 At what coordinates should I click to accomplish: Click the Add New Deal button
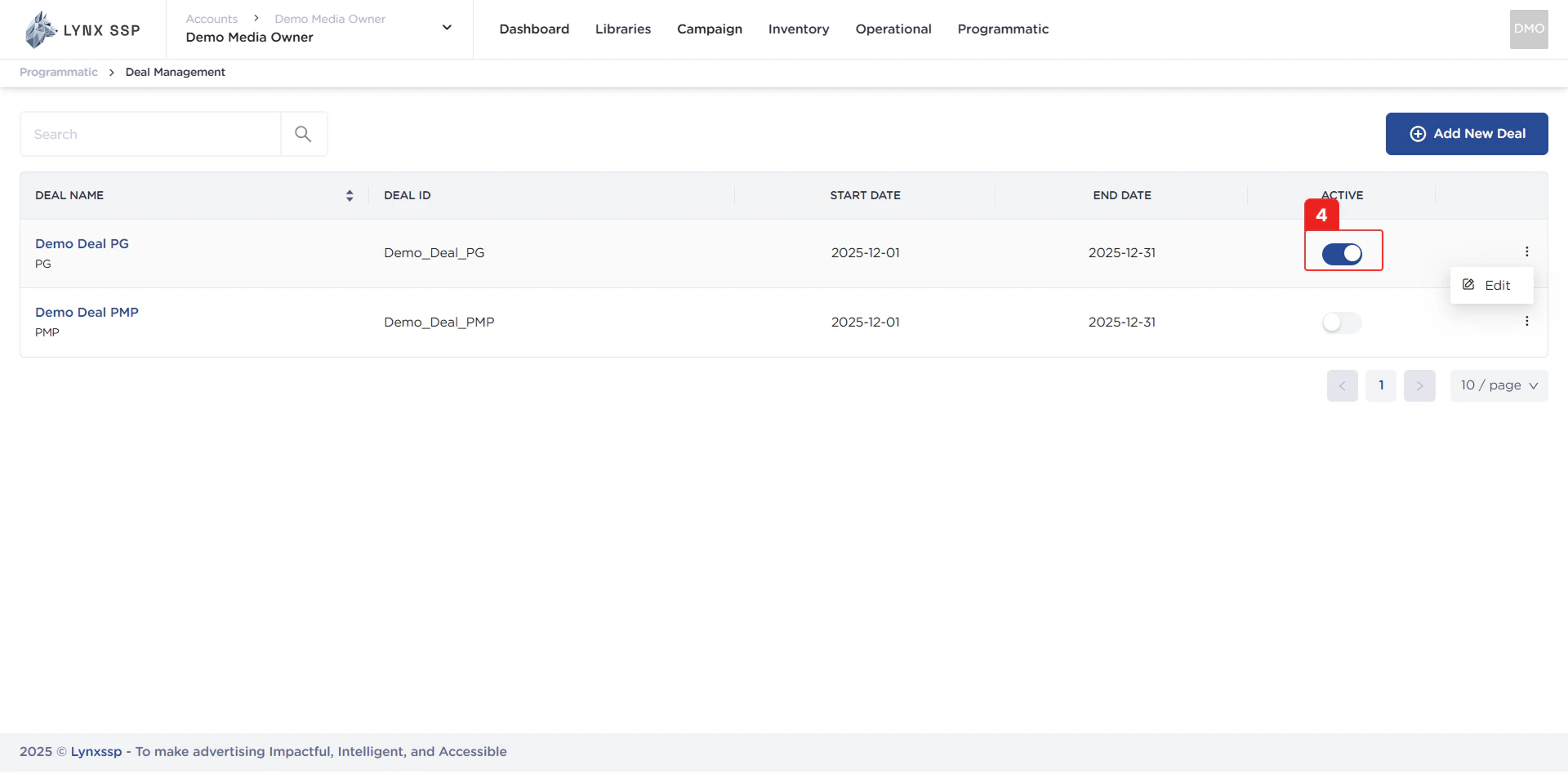[1467, 133]
